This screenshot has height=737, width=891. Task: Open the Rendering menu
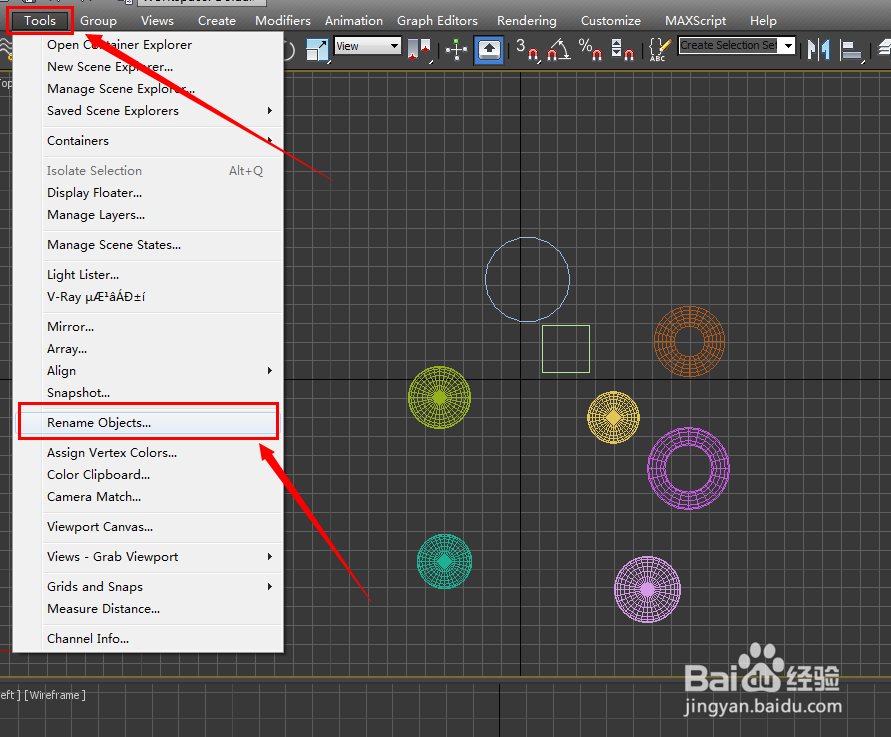tap(527, 21)
